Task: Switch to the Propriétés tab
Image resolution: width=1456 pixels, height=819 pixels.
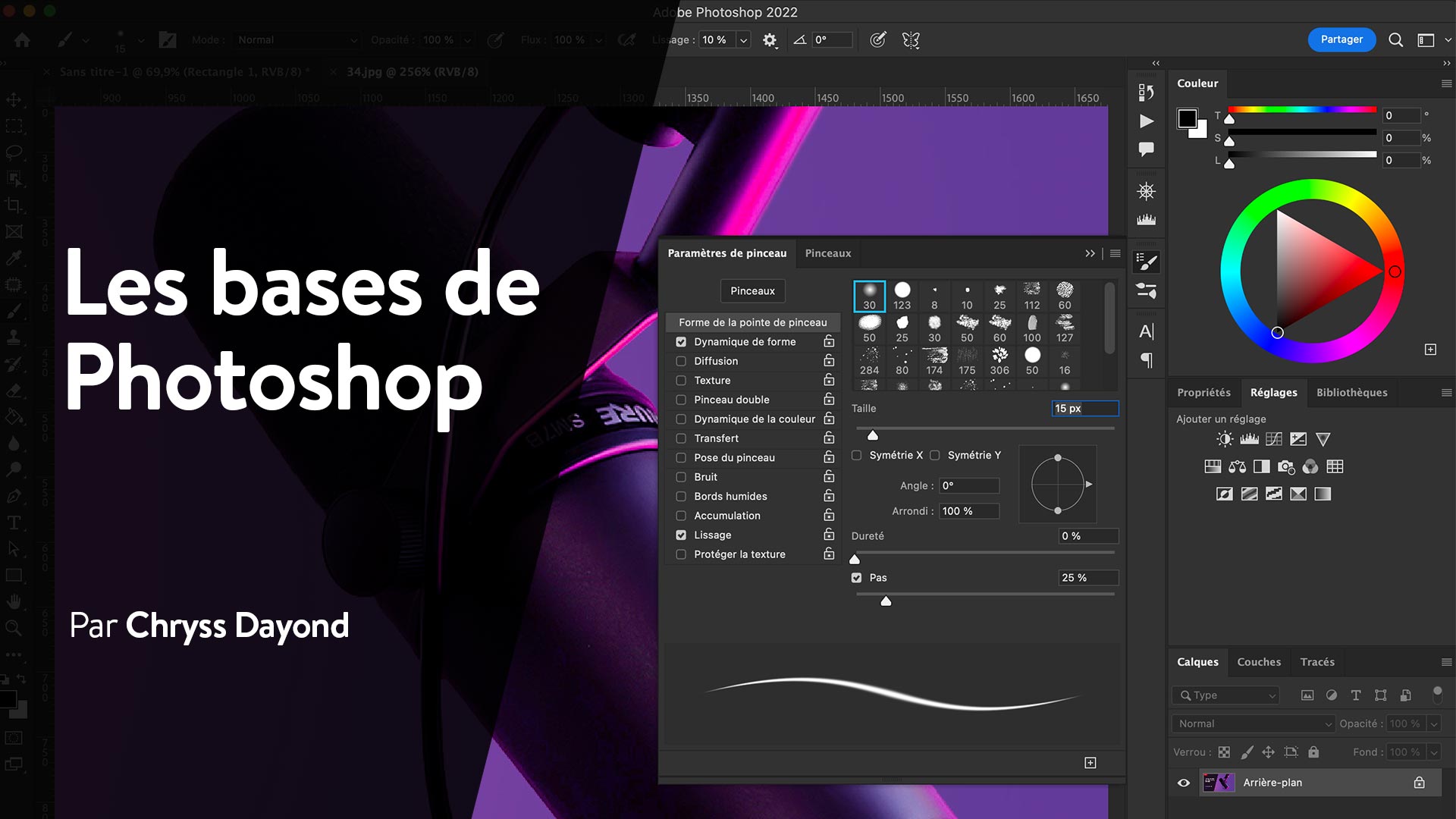Action: pos(1203,393)
